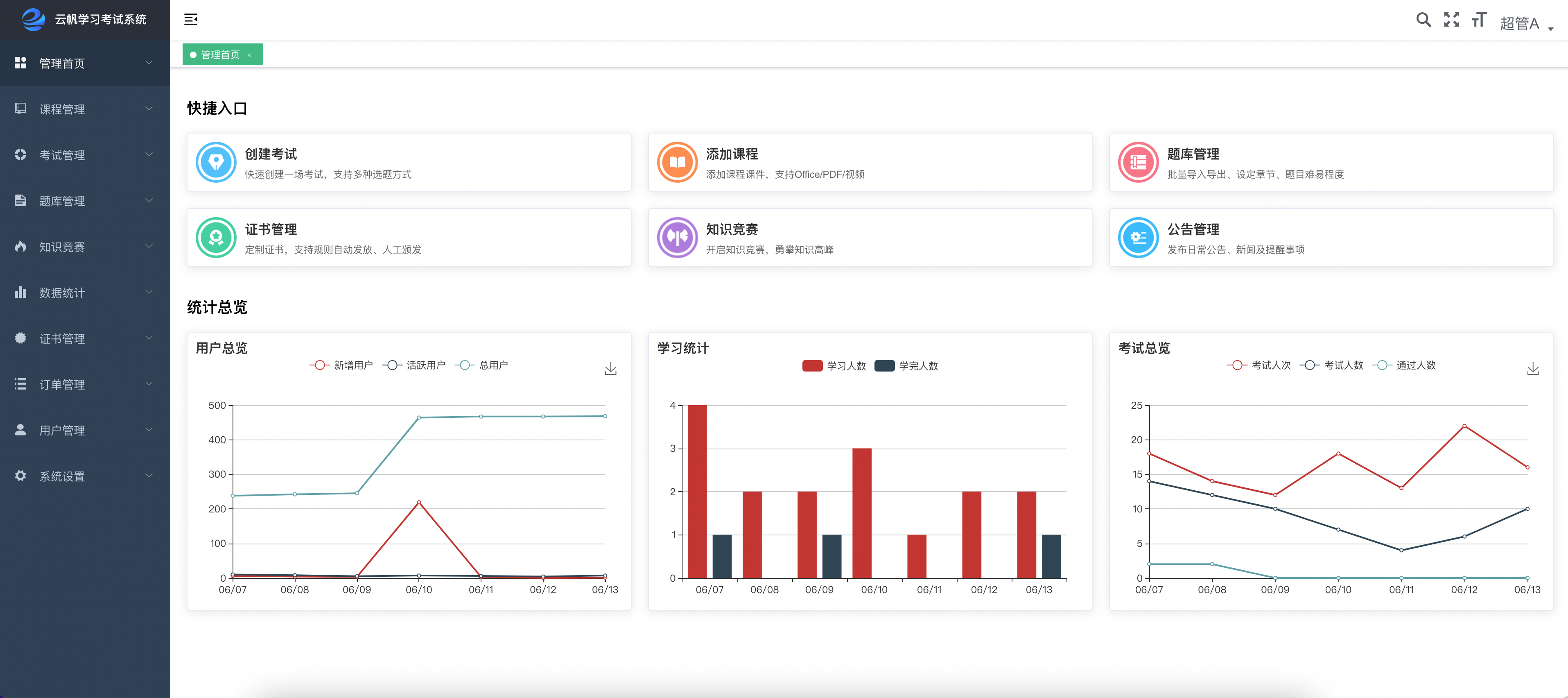Image resolution: width=1568 pixels, height=698 pixels.
Task: Click the pink 题库管理 card icon
Action: click(x=1138, y=162)
